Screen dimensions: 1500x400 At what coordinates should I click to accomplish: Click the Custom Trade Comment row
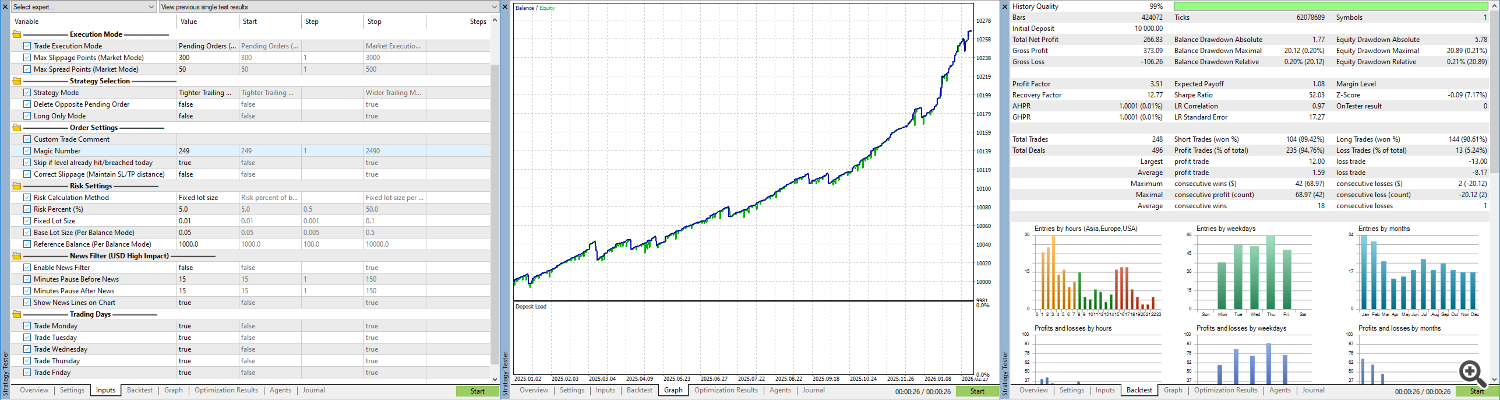251,139
